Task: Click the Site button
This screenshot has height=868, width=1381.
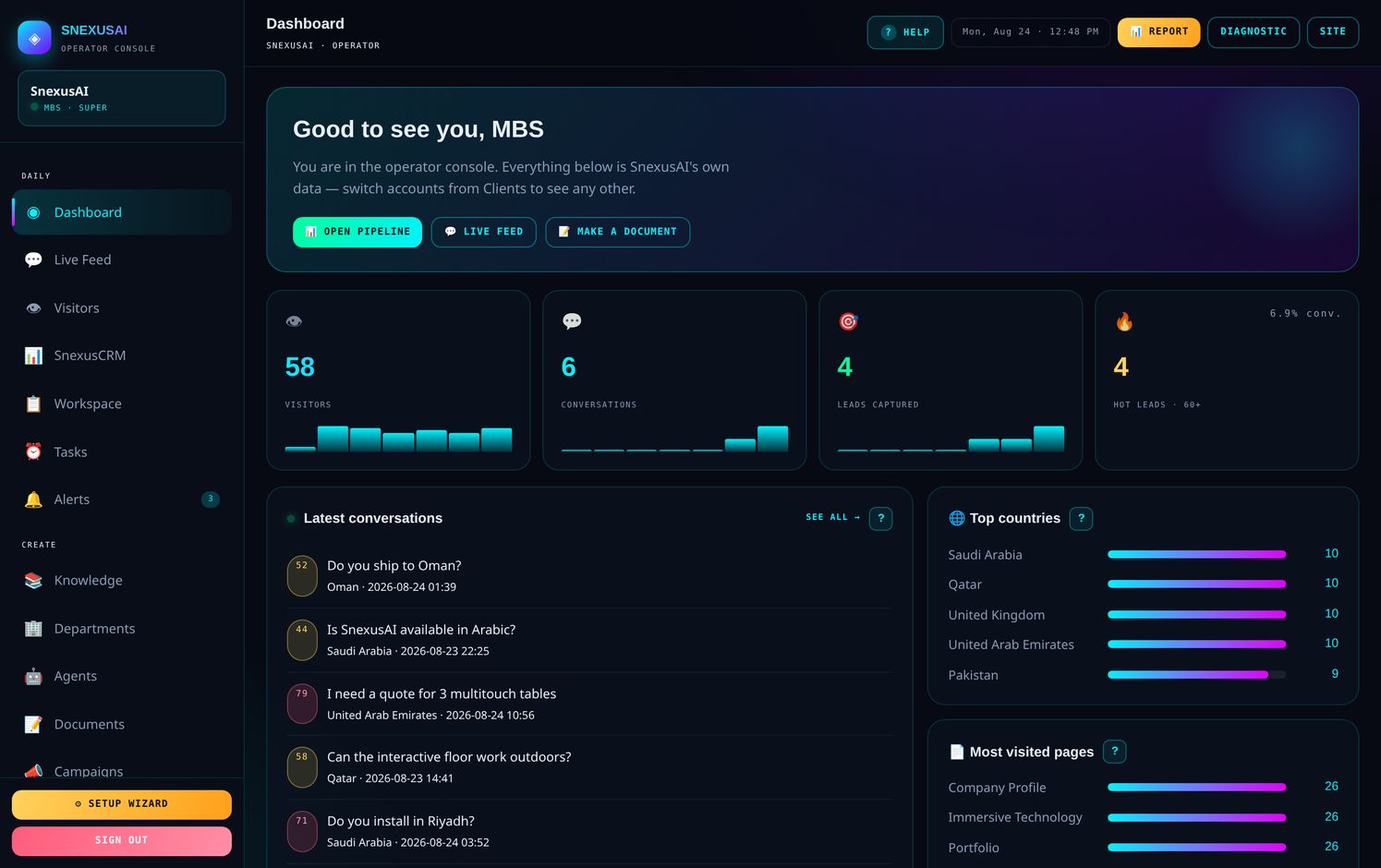Action: pos(1333,32)
